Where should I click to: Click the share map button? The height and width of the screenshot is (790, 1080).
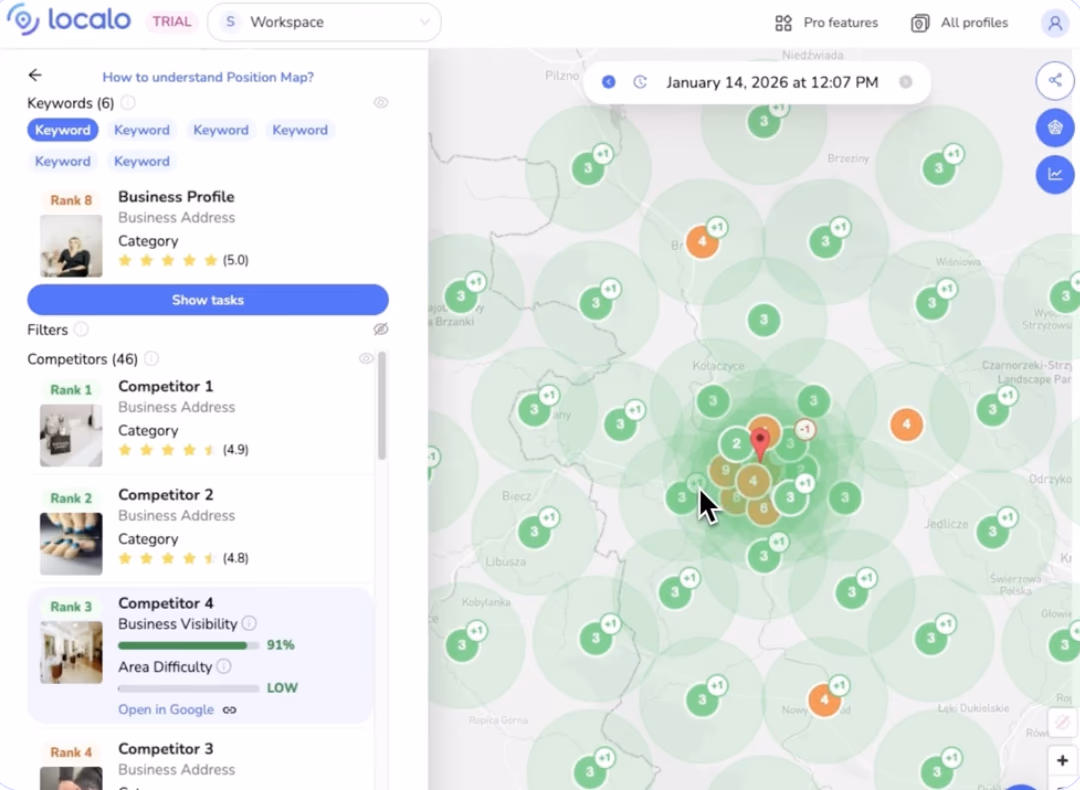coord(1055,80)
